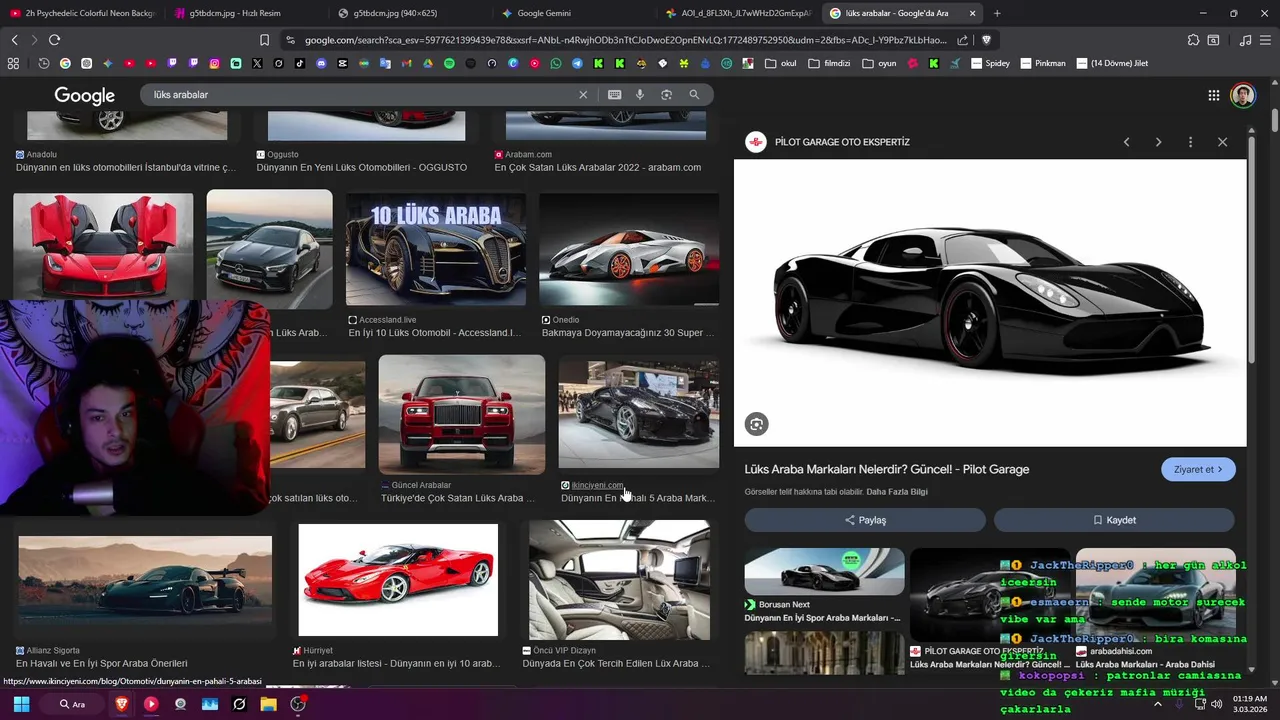Open the Telegram bookmark
1280x720 pixels.
point(577,63)
